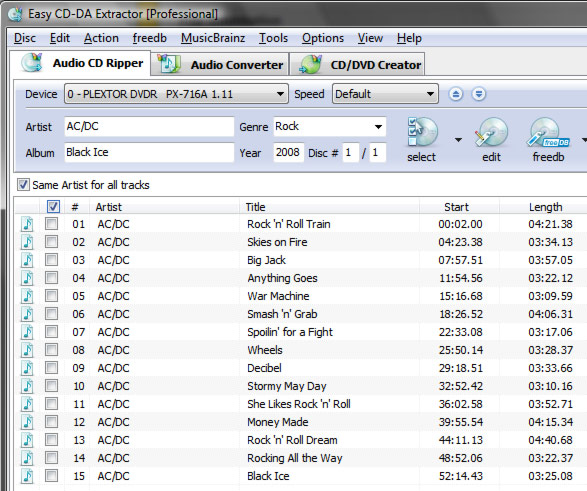
Task: Check track 02 Skies on Fire checkbox
Action: (x=51, y=242)
